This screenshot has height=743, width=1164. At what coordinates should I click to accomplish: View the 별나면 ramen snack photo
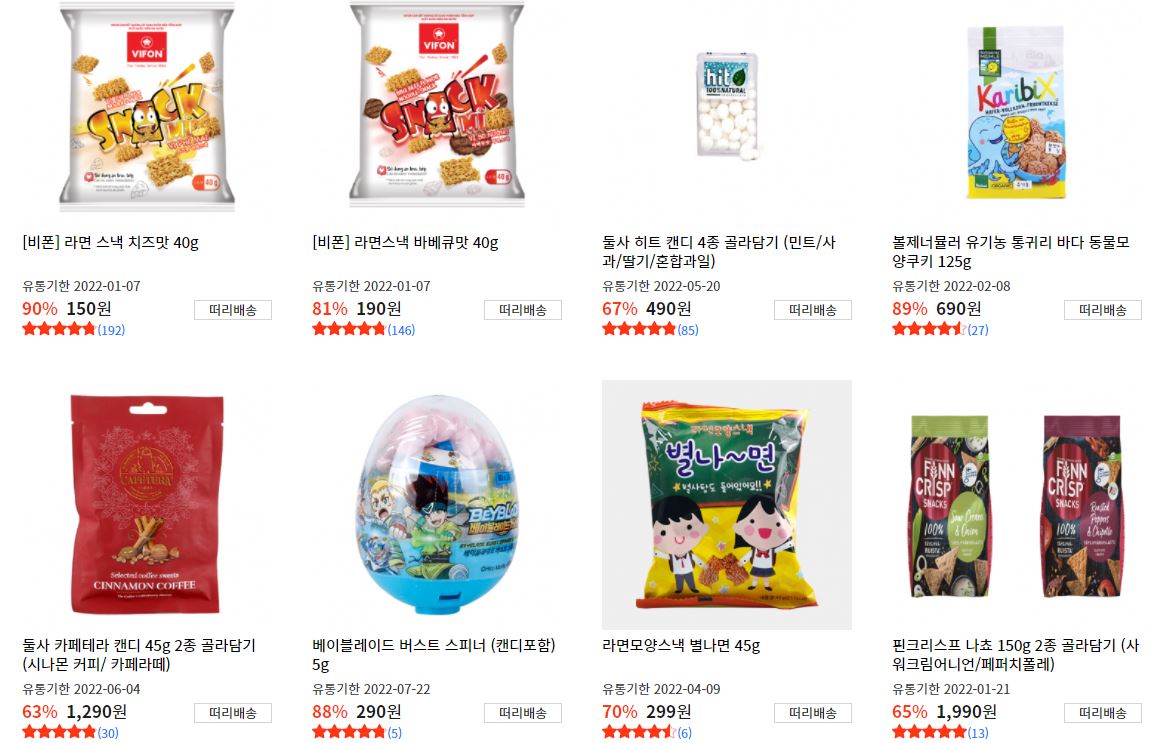(x=727, y=505)
